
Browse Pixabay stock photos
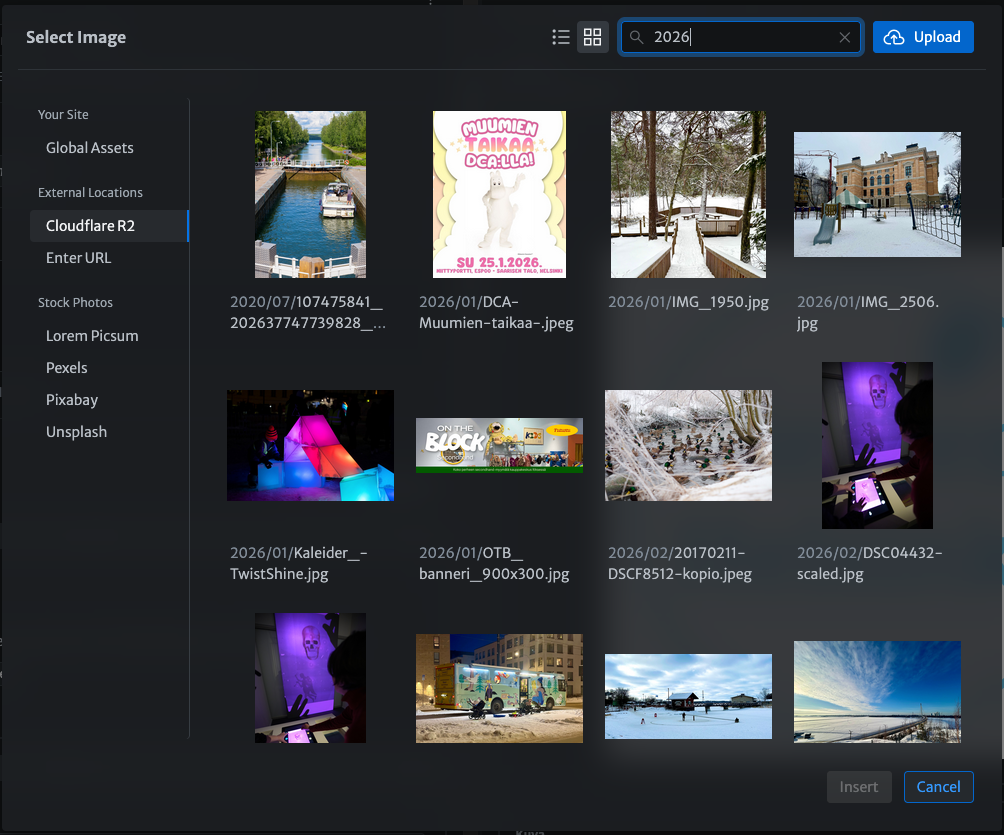pyautogui.click(x=72, y=400)
